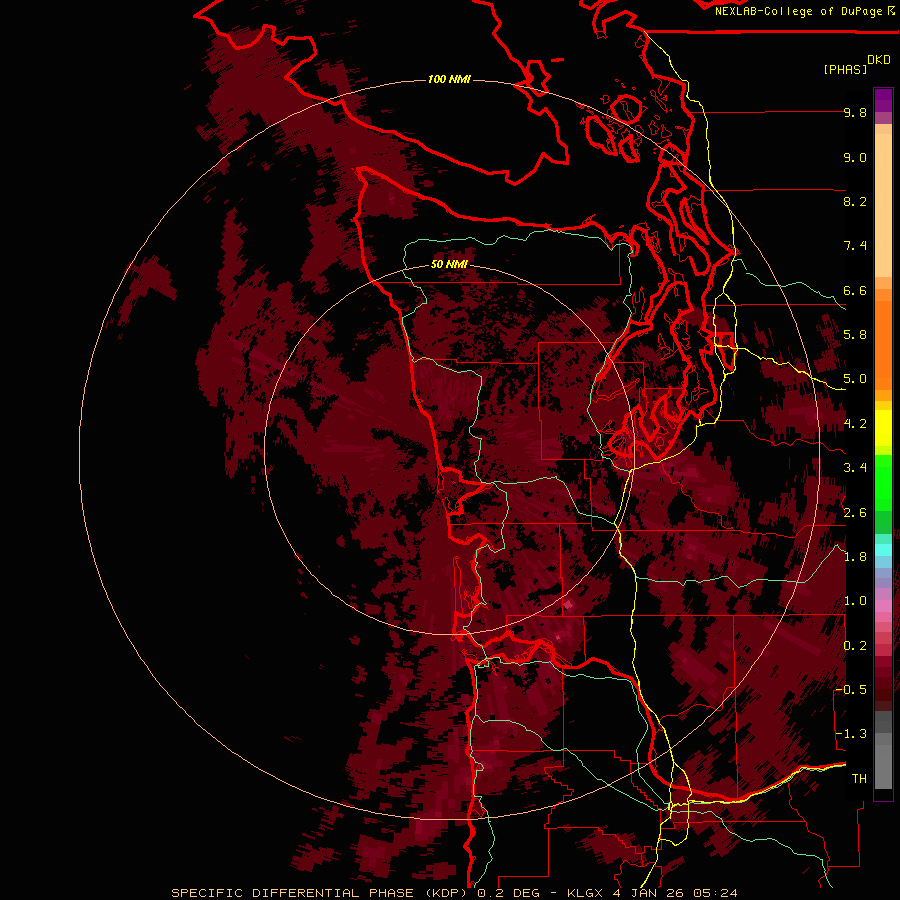900x900 pixels.
Task: Click the 2.6 color scale value
Action: click(x=855, y=513)
